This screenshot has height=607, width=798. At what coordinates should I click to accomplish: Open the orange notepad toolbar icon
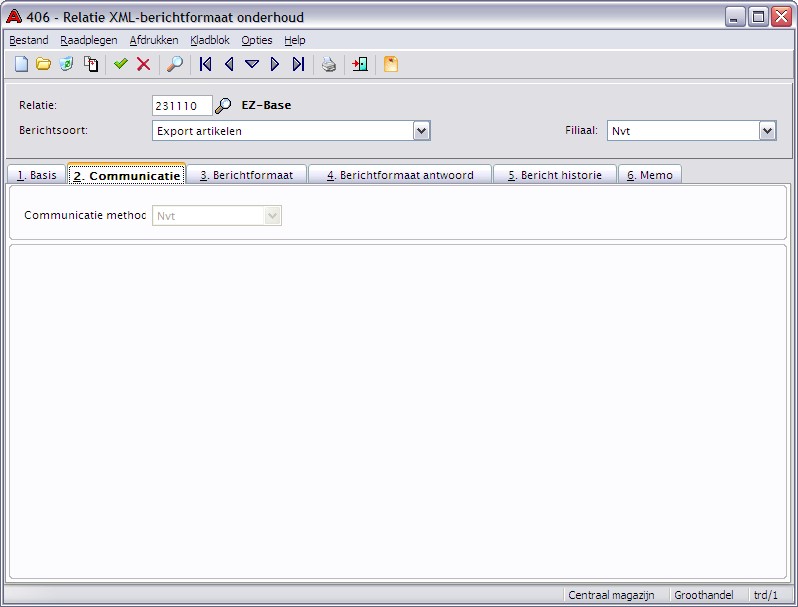click(x=390, y=64)
